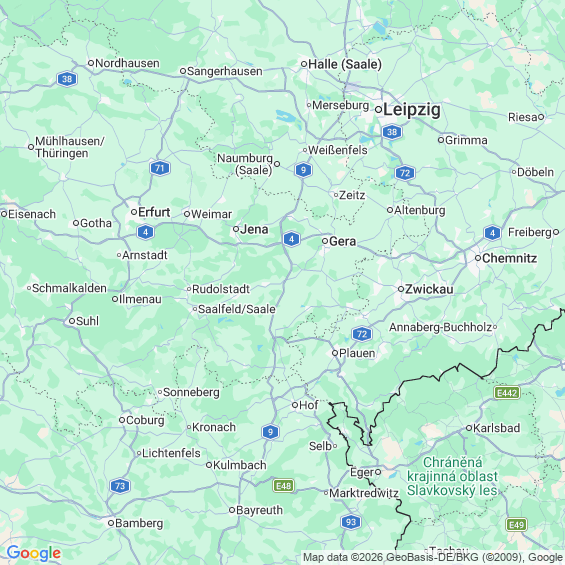The image size is (565, 565).
Task: Select the Erfurt city label
Action: click(154, 212)
